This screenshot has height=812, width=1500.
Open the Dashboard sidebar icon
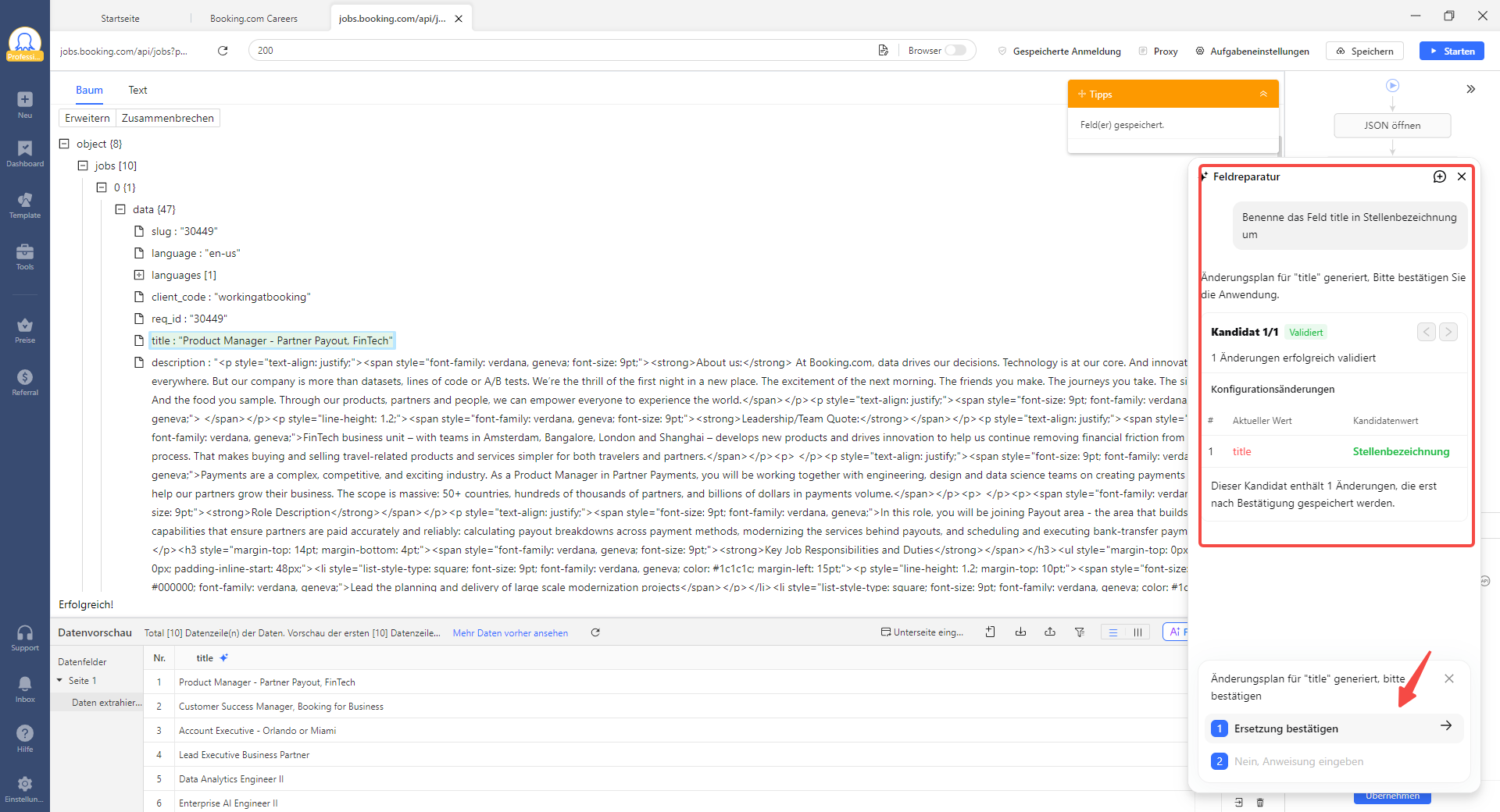pyautogui.click(x=25, y=154)
